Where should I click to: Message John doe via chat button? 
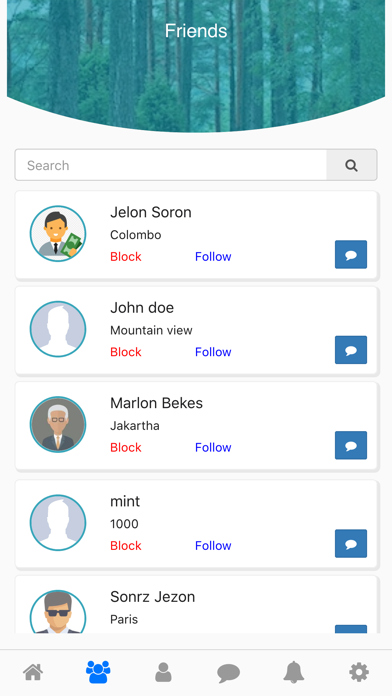pyautogui.click(x=351, y=350)
